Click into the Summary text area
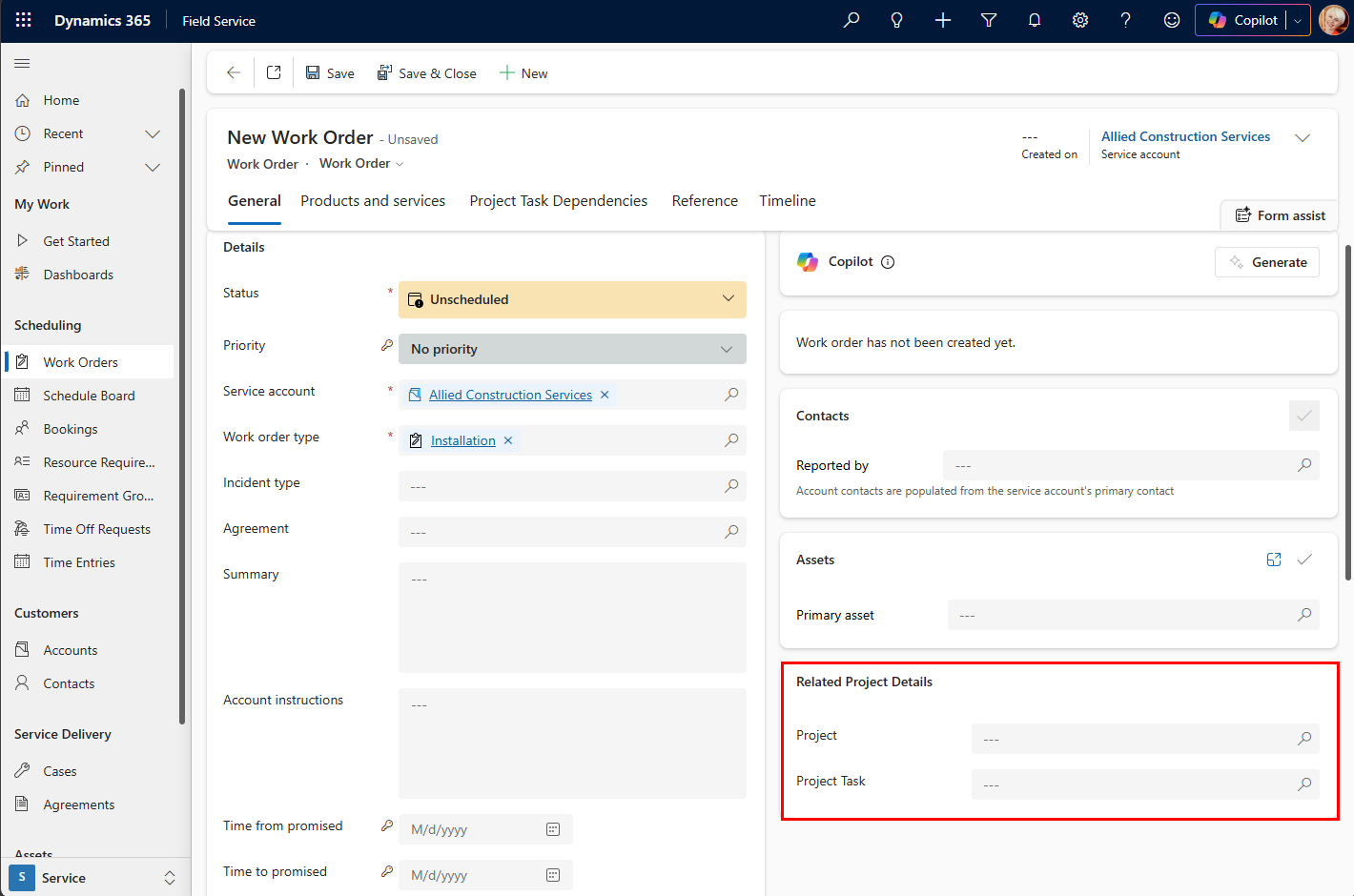Image resolution: width=1354 pixels, height=896 pixels. coord(572,618)
